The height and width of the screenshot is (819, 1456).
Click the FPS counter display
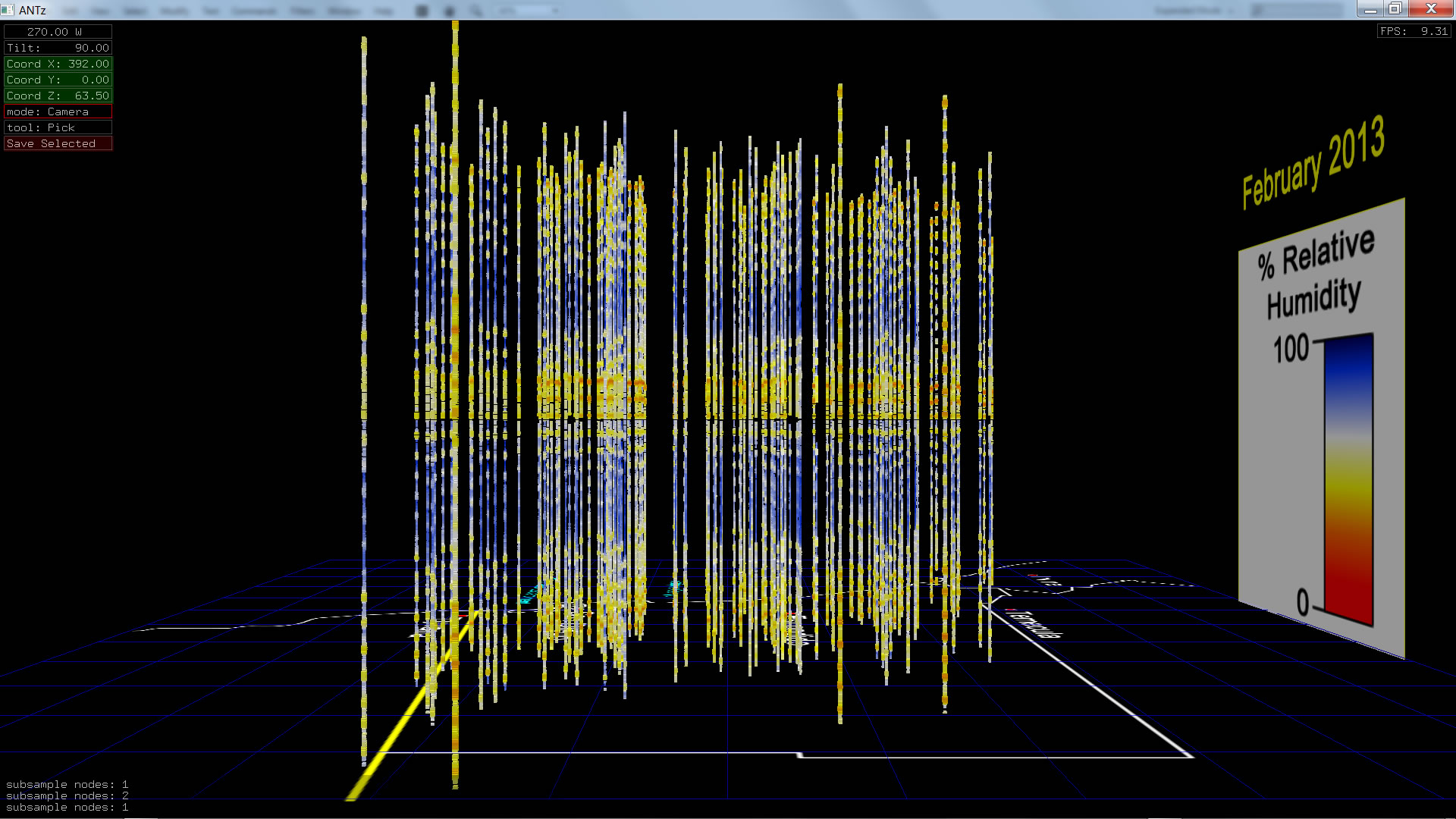[x=1414, y=31]
